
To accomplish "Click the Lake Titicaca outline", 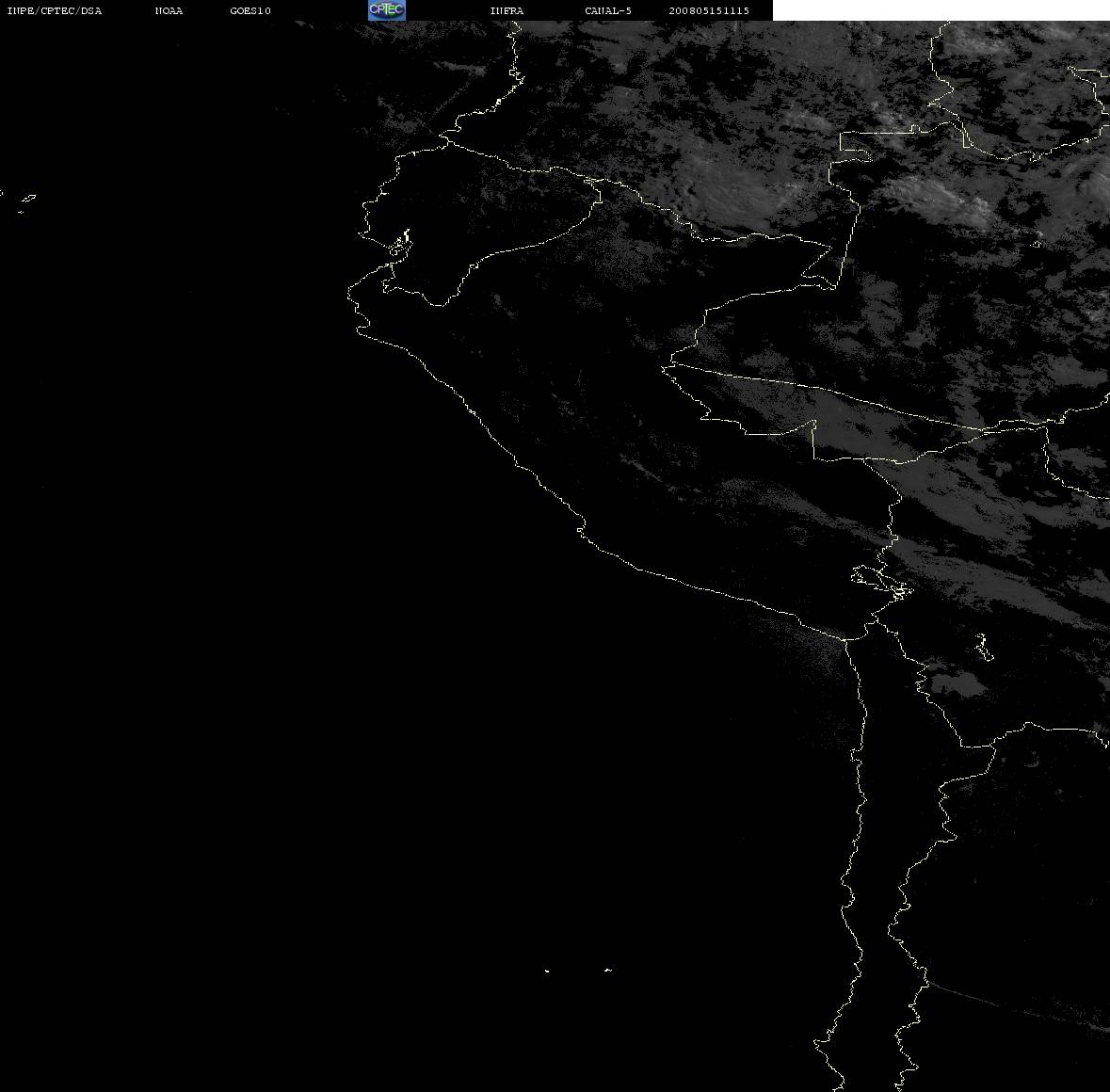I will 881,582.
